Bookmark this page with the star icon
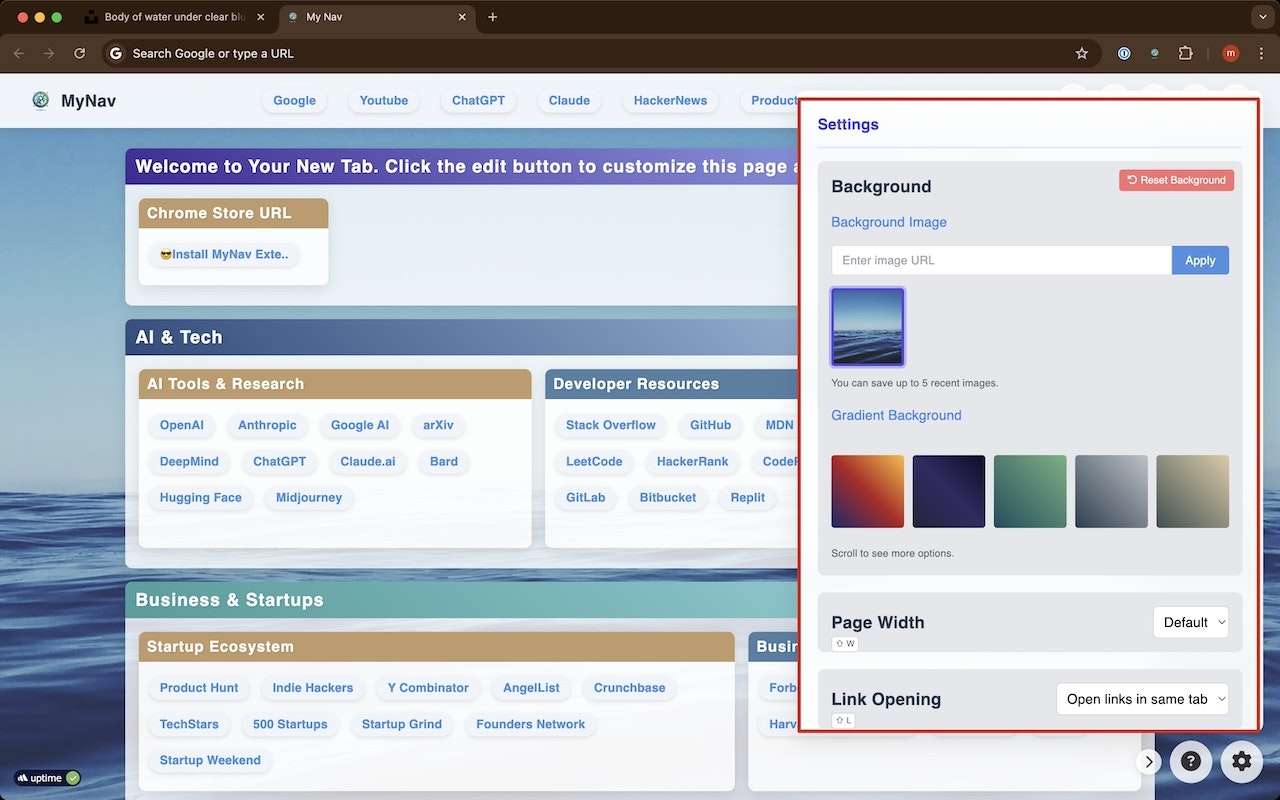The height and width of the screenshot is (800, 1280). point(1081,53)
